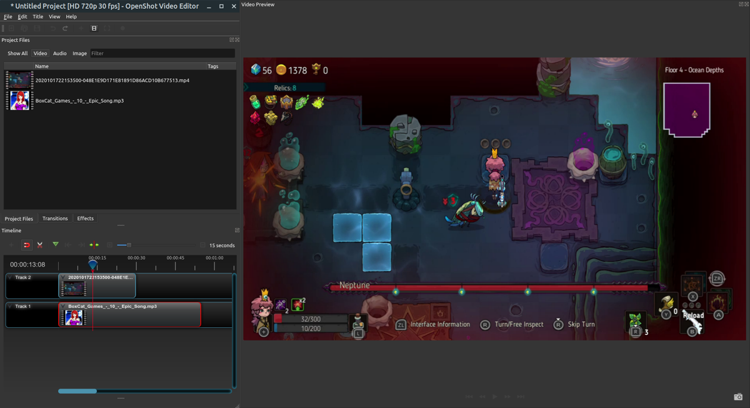The image size is (750, 408).
Task: Click the Redo toolbar icon
Action: click(x=66, y=28)
